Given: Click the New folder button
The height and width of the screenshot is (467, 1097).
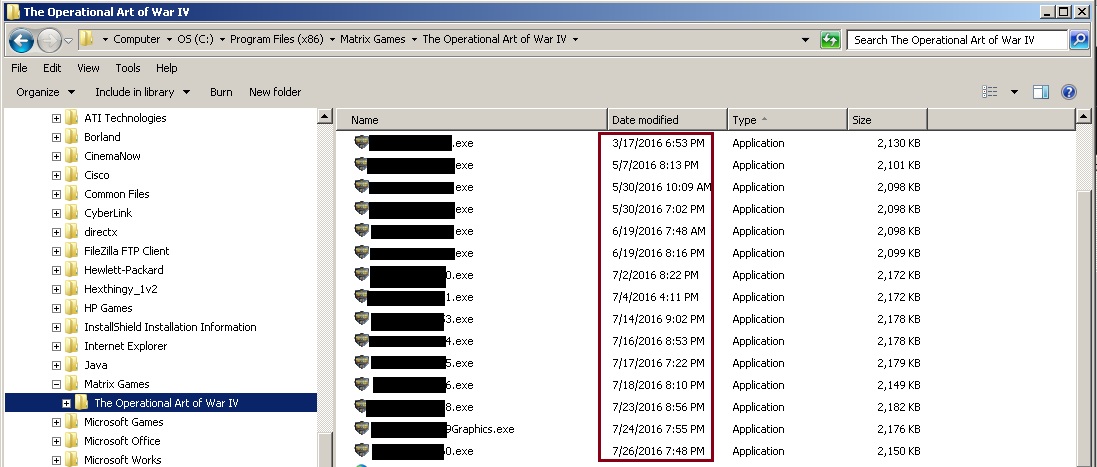Looking at the screenshot, I should tap(275, 92).
